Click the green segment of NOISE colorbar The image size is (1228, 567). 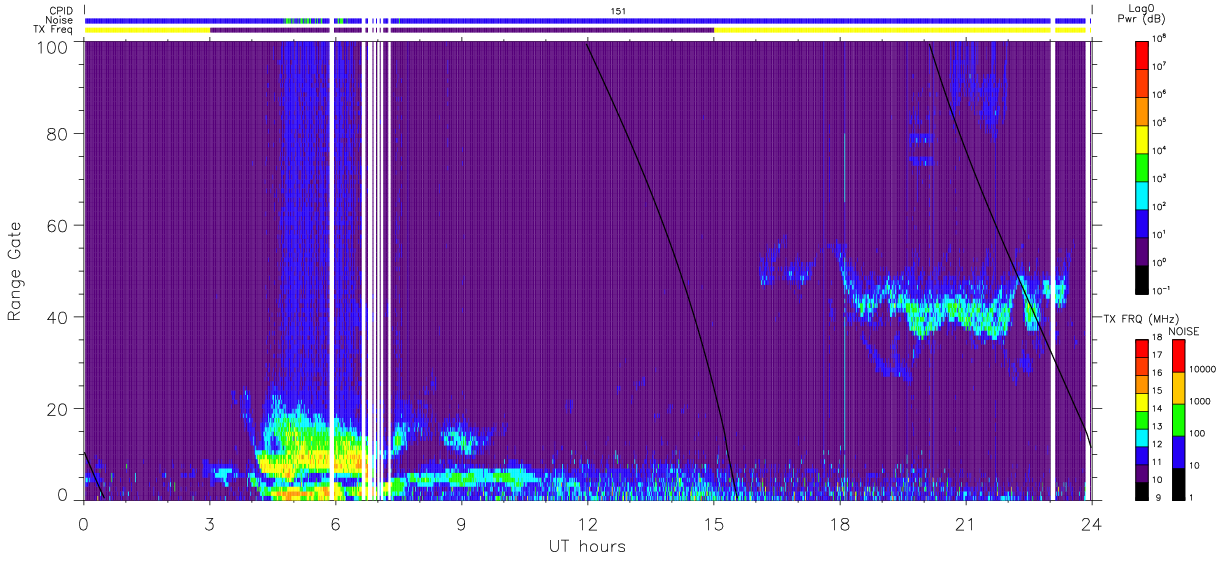tap(1178, 419)
